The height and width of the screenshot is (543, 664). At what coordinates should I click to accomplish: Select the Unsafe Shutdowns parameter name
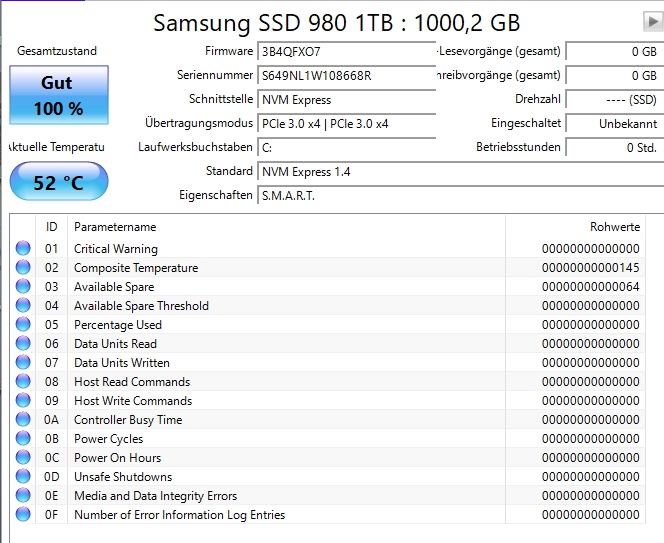[x=123, y=477]
